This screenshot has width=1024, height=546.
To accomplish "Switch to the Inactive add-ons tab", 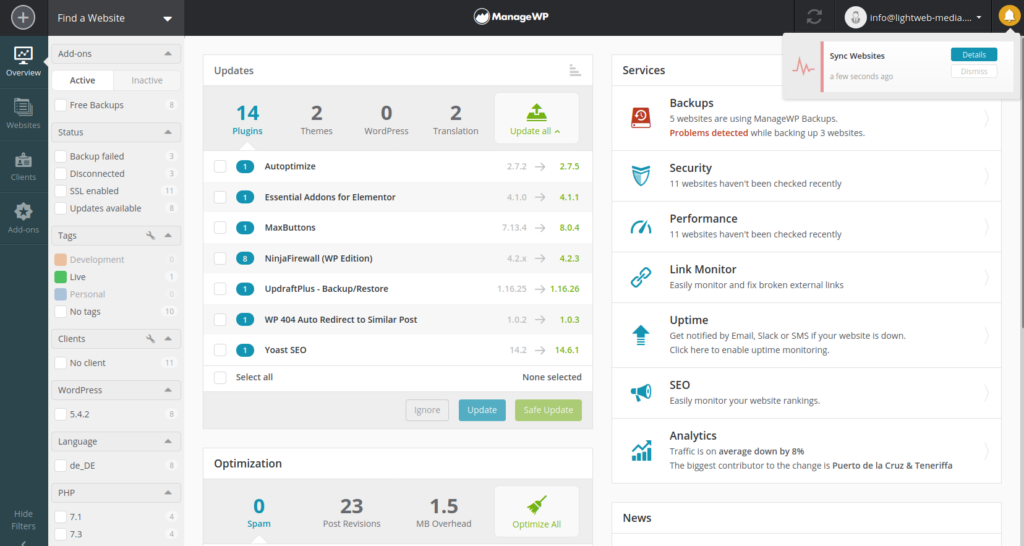I will (147, 80).
